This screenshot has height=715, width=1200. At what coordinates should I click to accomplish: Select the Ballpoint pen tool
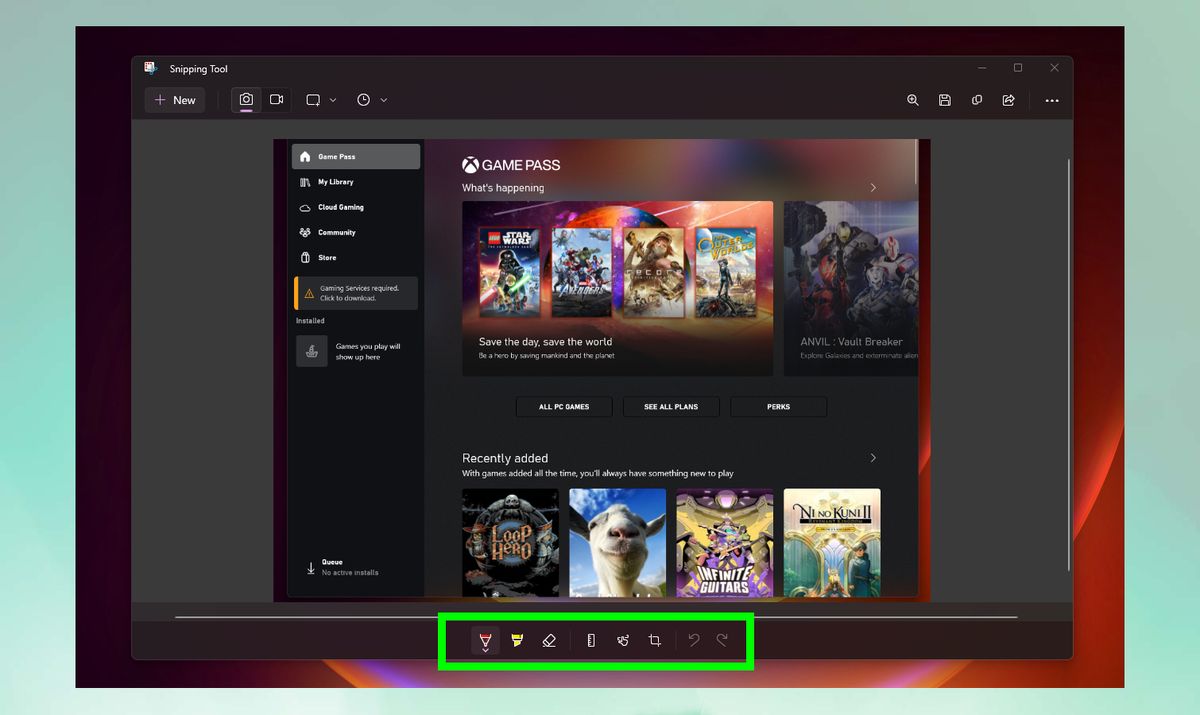click(485, 637)
